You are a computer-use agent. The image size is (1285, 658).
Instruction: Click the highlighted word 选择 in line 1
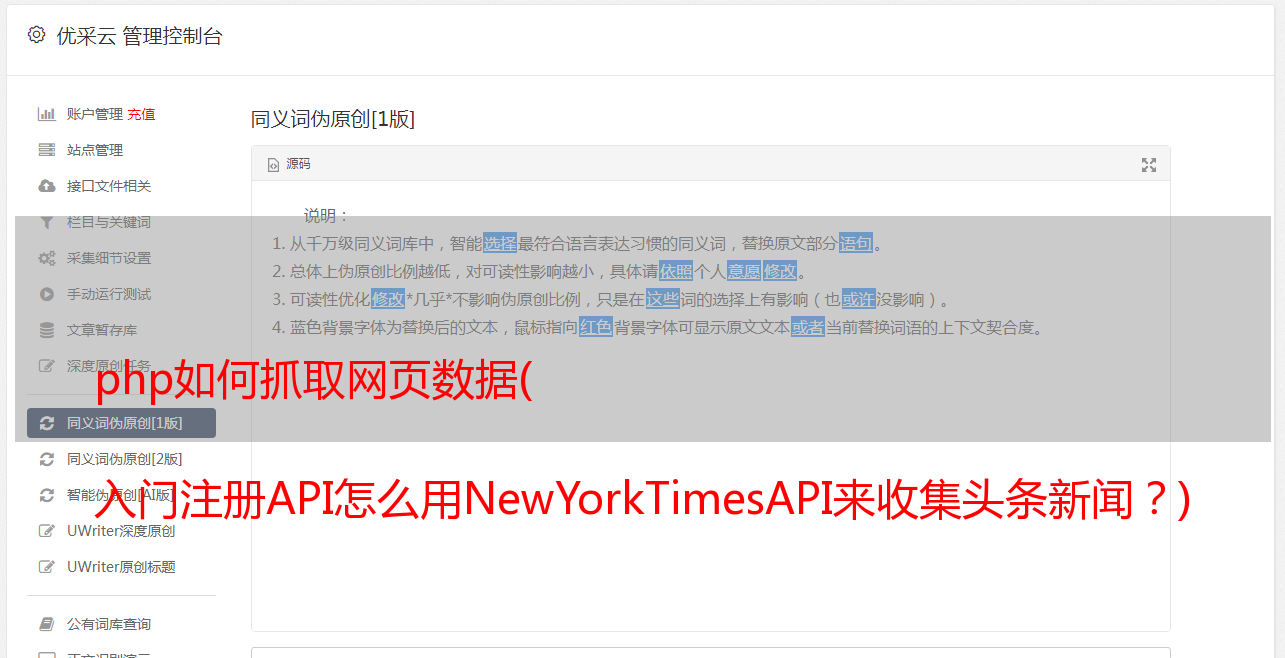[x=500, y=243]
